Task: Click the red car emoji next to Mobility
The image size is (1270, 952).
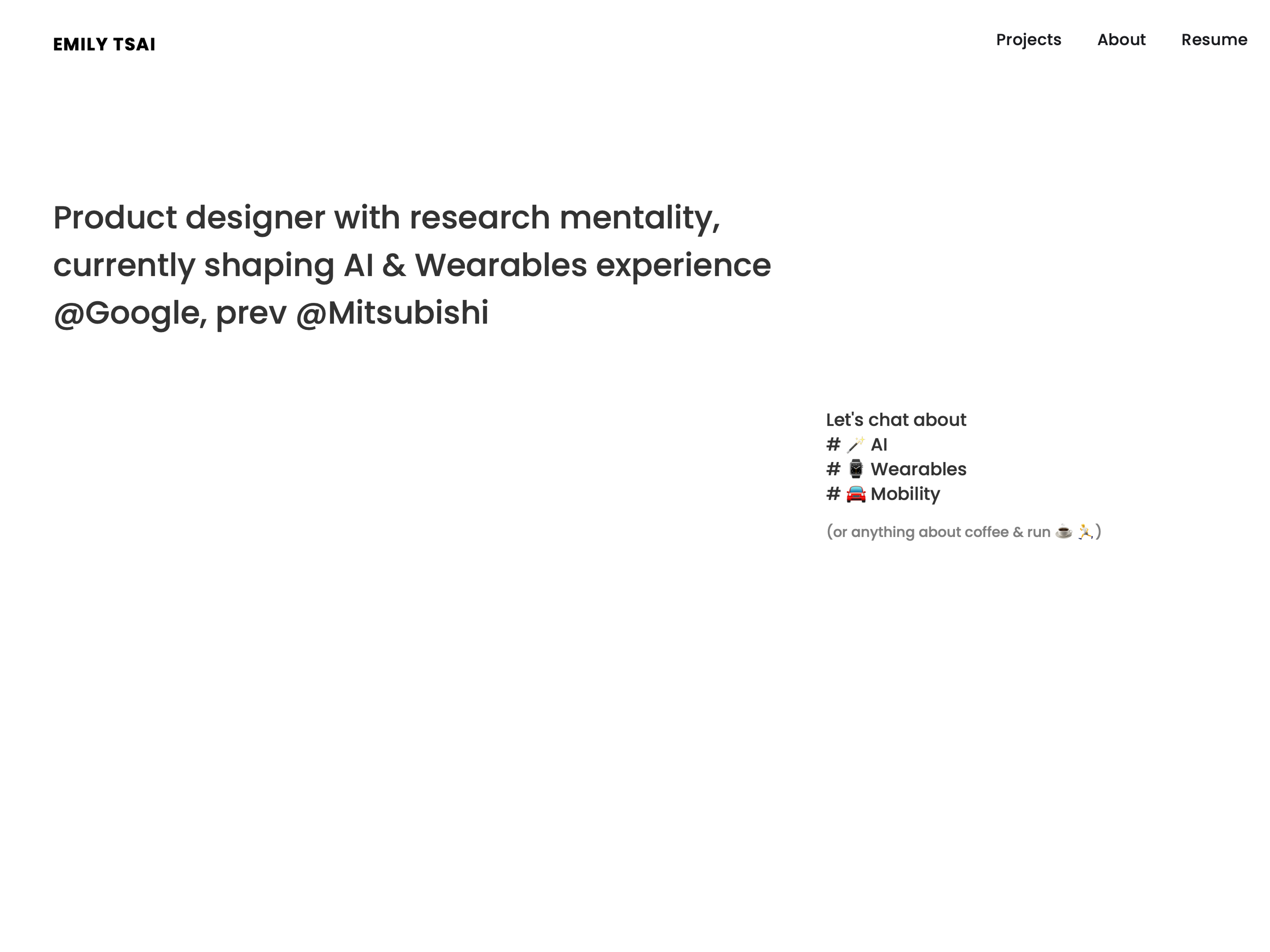Action: pyautogui.click(x=856, y=494)
